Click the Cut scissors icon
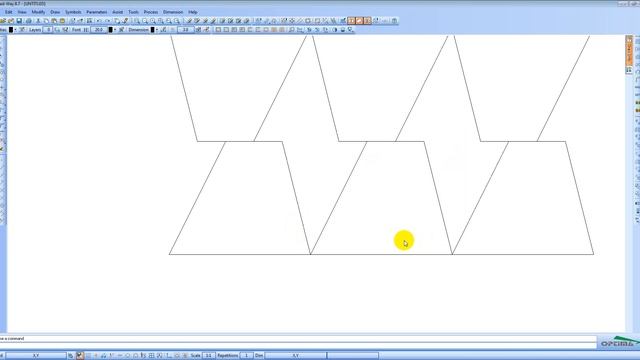The width and height of the screenshot is (640, 360). coord(38,20)
